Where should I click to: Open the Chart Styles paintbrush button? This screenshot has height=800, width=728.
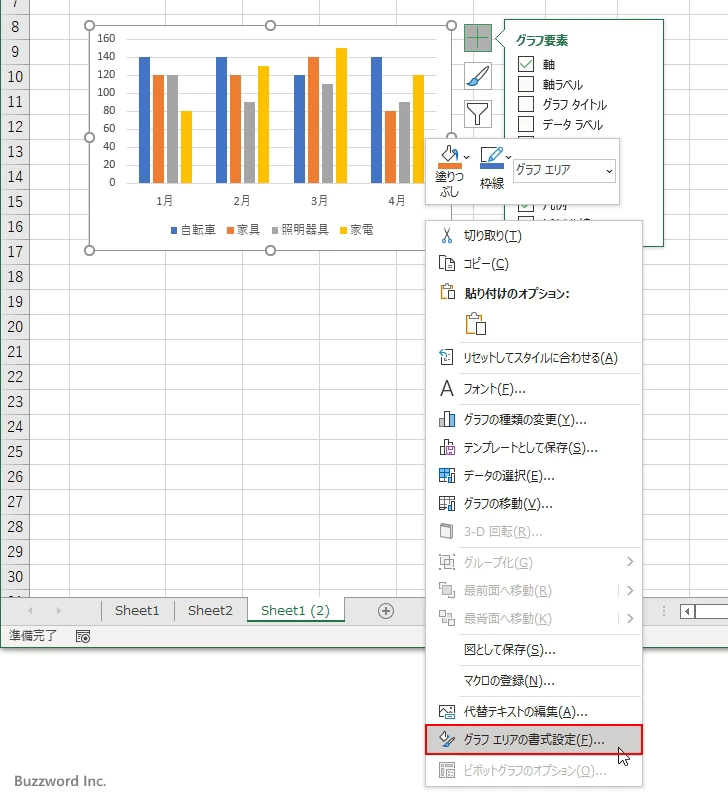[x=478, y=76]
